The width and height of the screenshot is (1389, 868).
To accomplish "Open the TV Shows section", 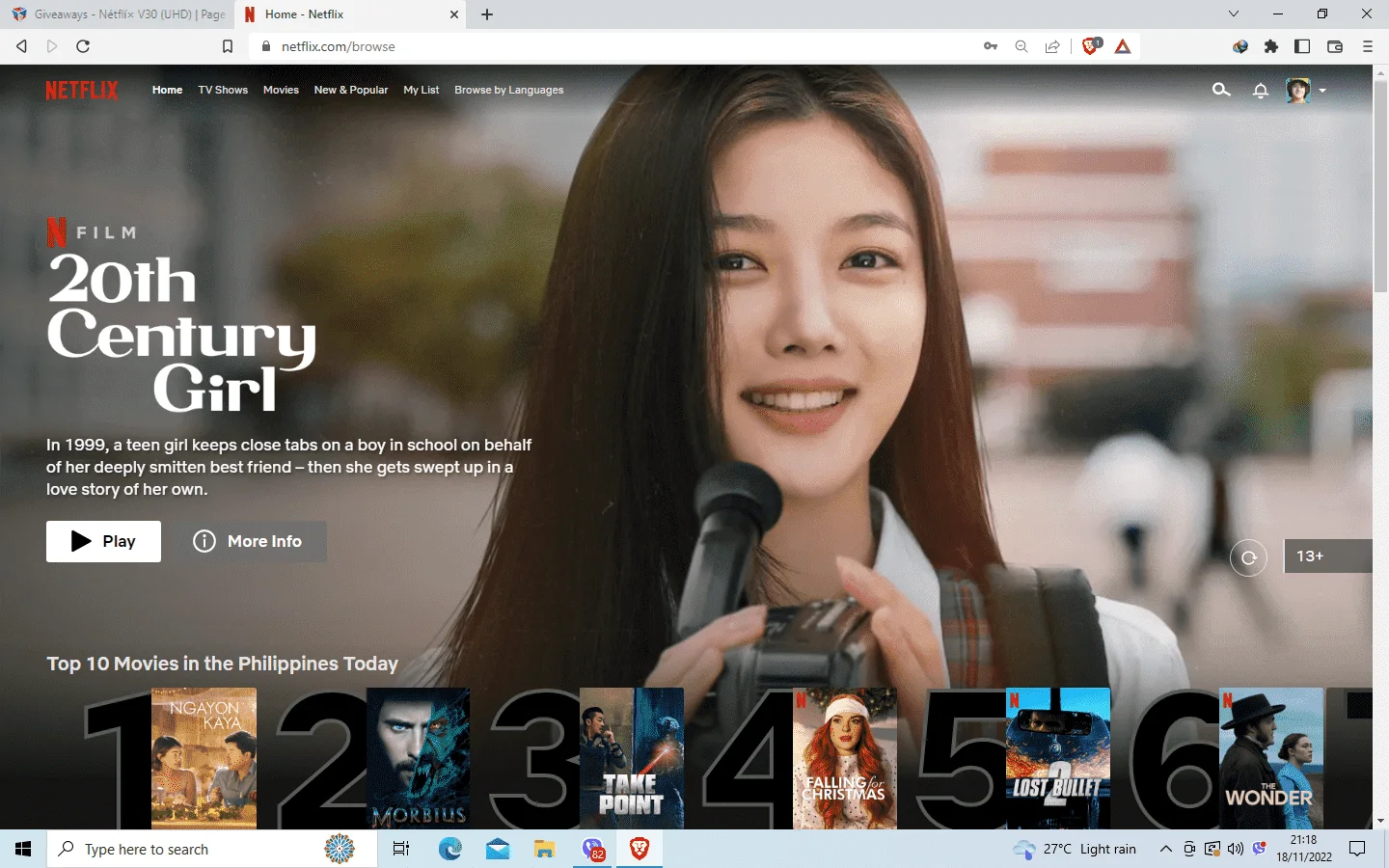I will point(223,90).
